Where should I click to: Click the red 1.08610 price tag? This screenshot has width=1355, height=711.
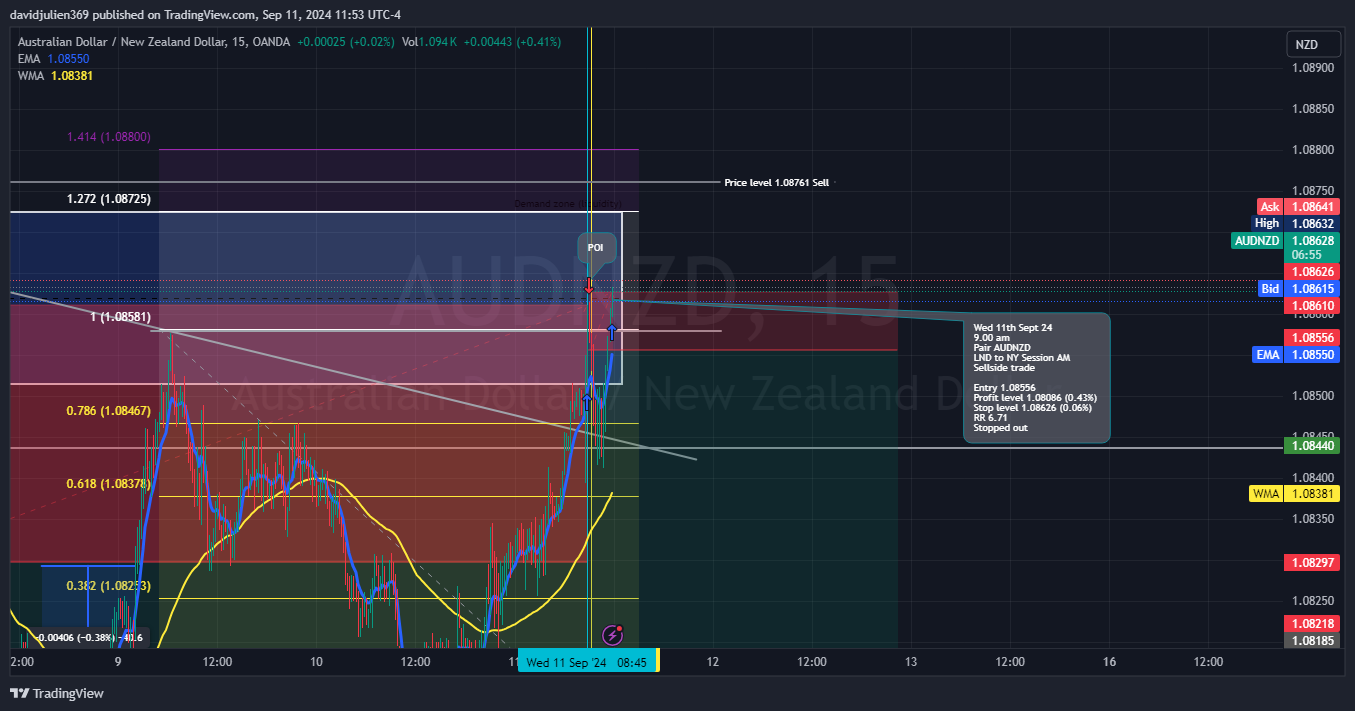tap(1311, 305)
